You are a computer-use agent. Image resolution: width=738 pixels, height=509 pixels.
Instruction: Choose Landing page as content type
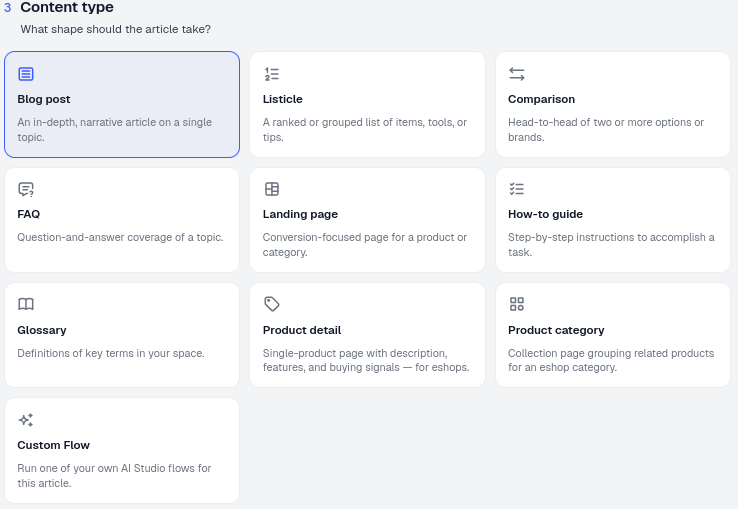pyautogui.click(x=367, y=220)
